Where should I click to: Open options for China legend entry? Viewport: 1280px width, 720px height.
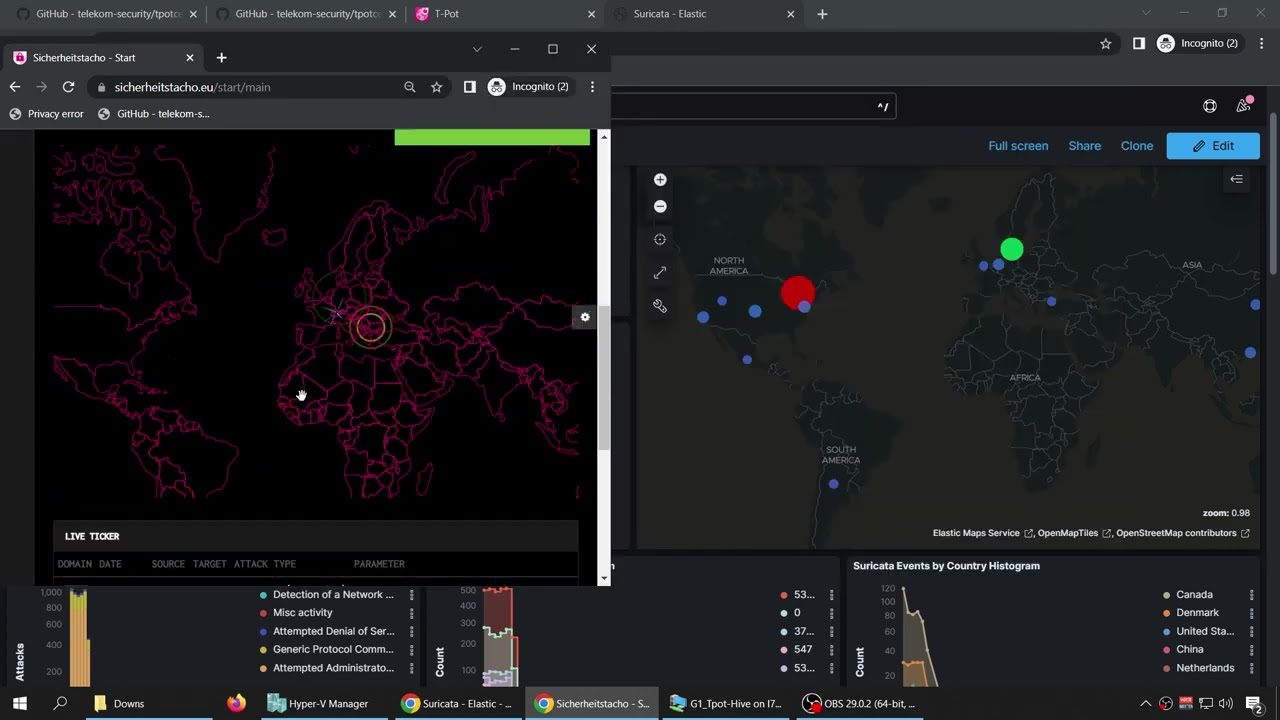pyautogui.click(x=1251, y=650)
